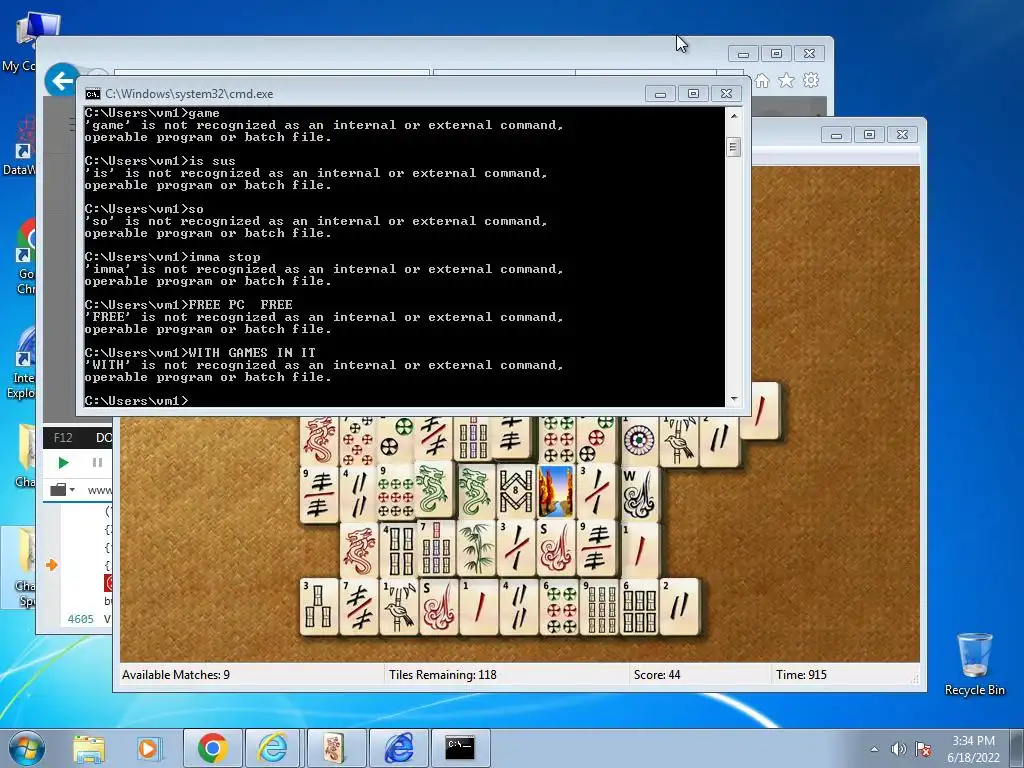1024x768 pixels.
Task: Select the Mahjong tile marked W
Action: point(637,492)
